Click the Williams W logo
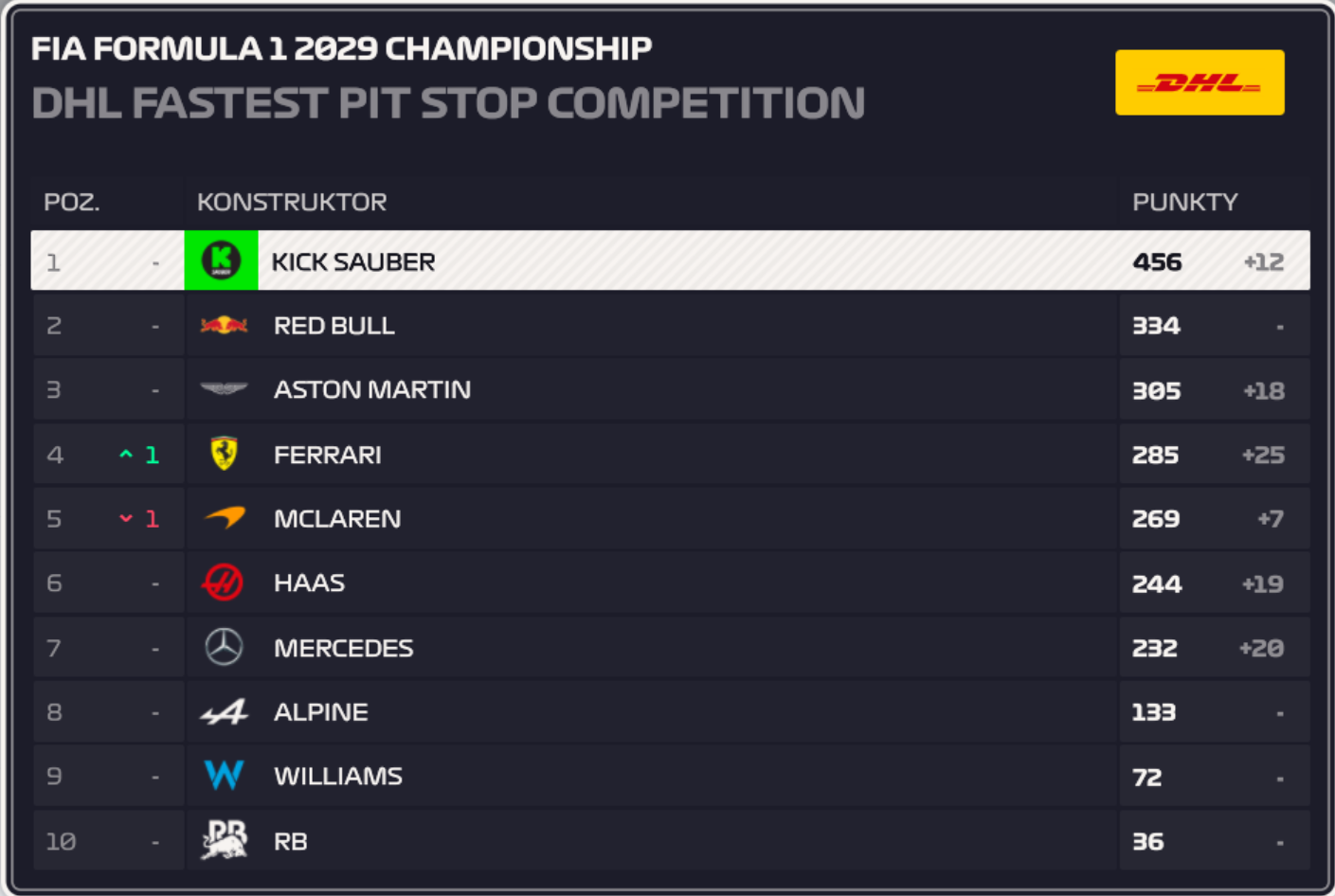Viewport: 1335px width, 896px height. (225, 776)
